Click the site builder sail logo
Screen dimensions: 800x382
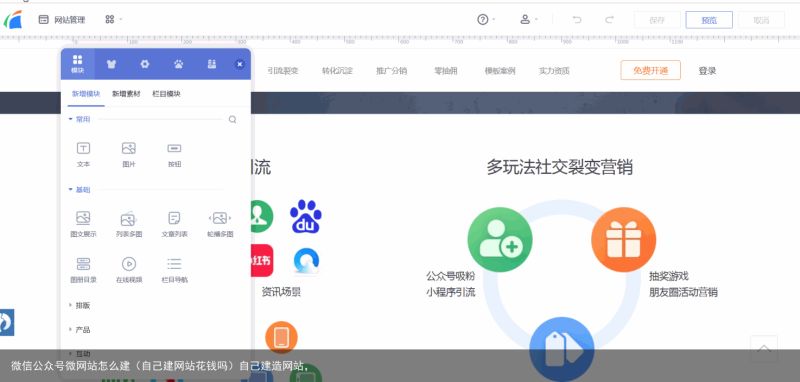click(x=13, y=20)
